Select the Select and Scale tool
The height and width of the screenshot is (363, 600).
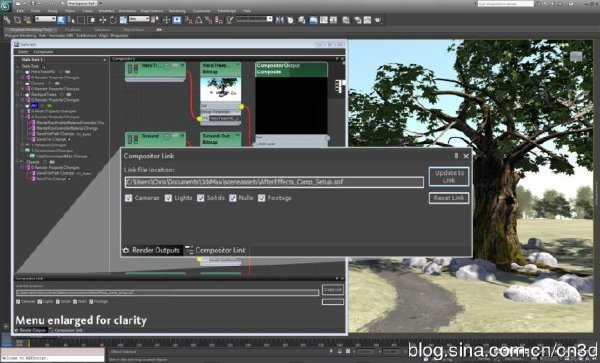pyautogui.click(x=123, y=20)
